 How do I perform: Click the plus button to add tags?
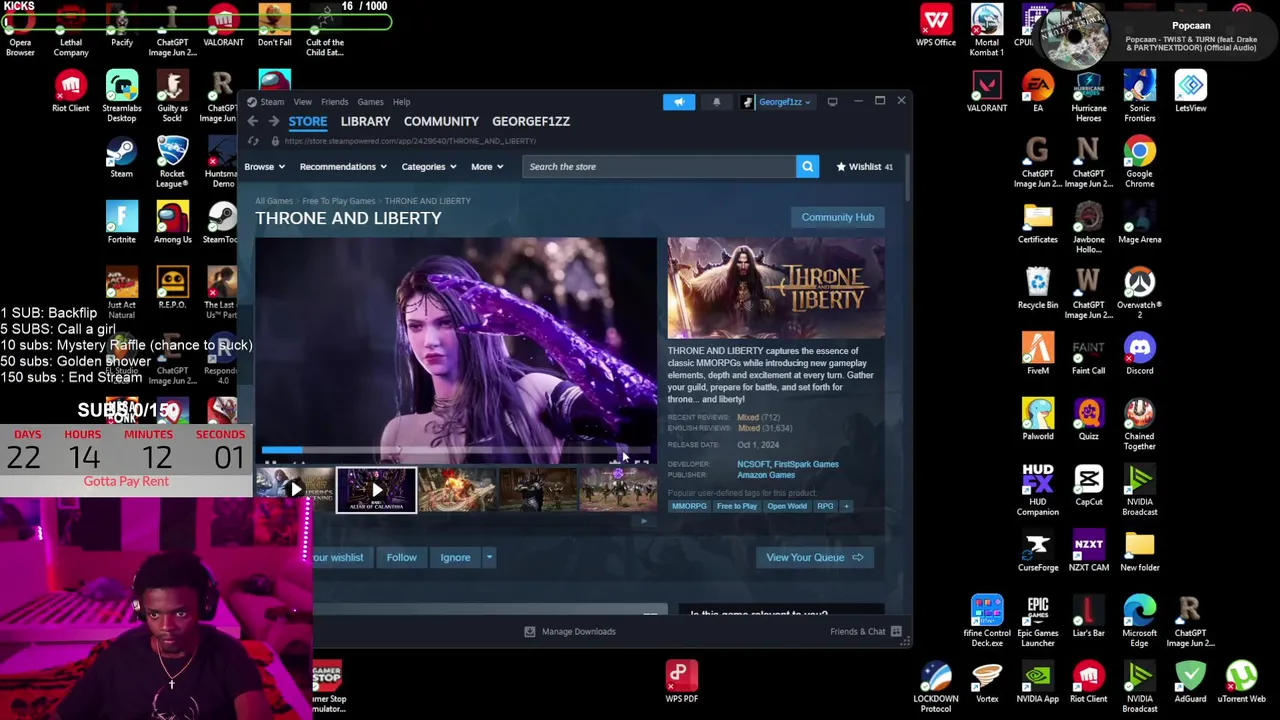tap(846, 506)
